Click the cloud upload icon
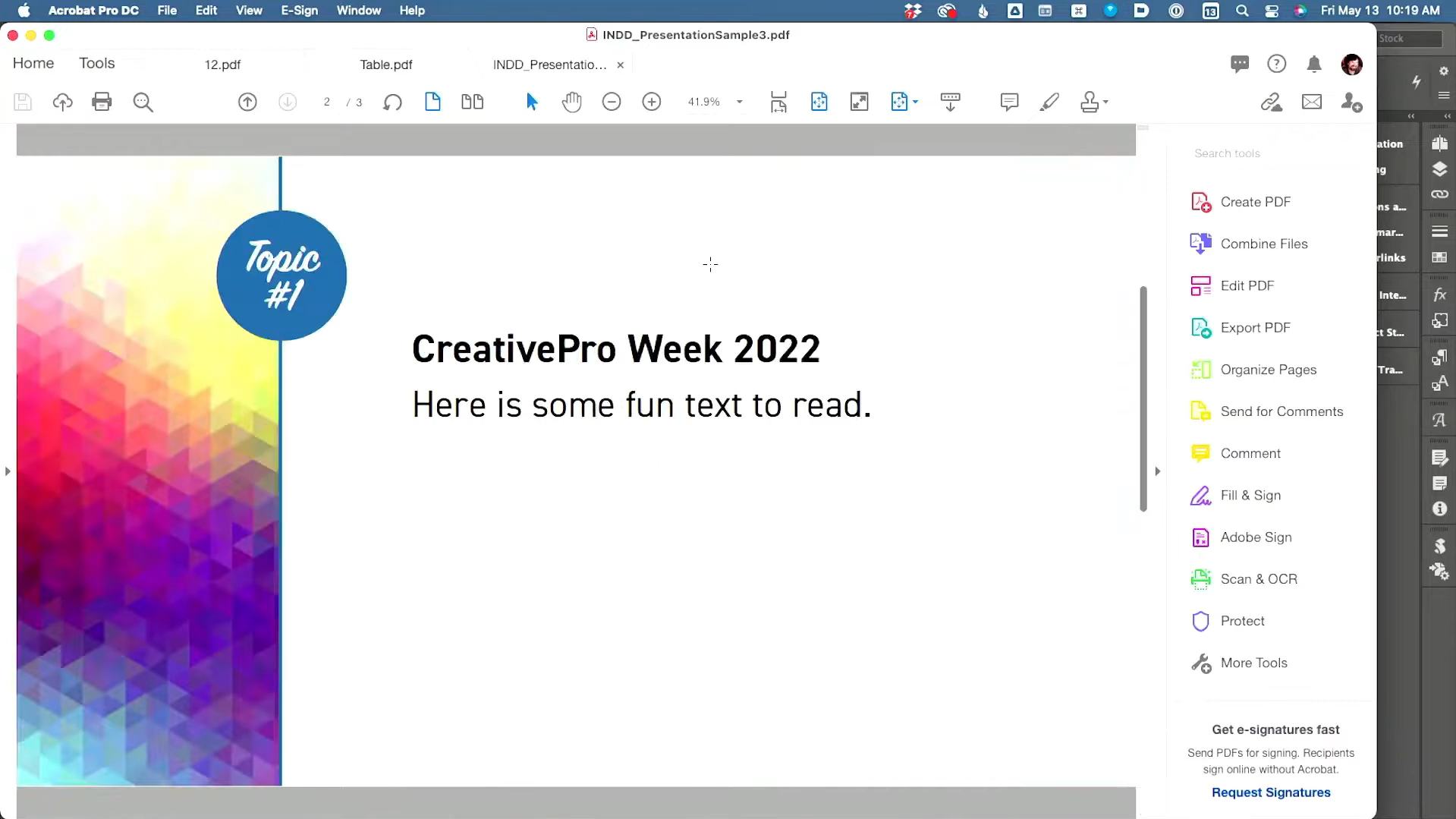The width and height of the screenshot is (1456, 819). click(62, 102)
